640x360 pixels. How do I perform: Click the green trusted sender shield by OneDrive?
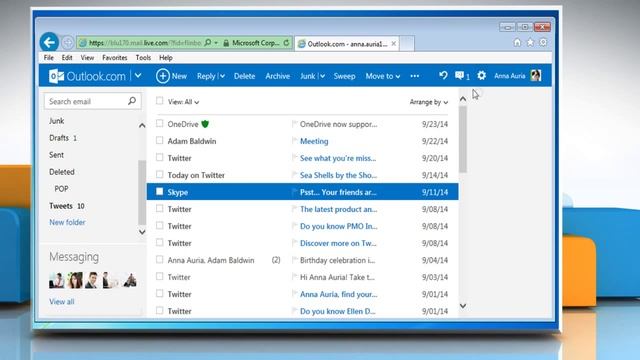205,124
